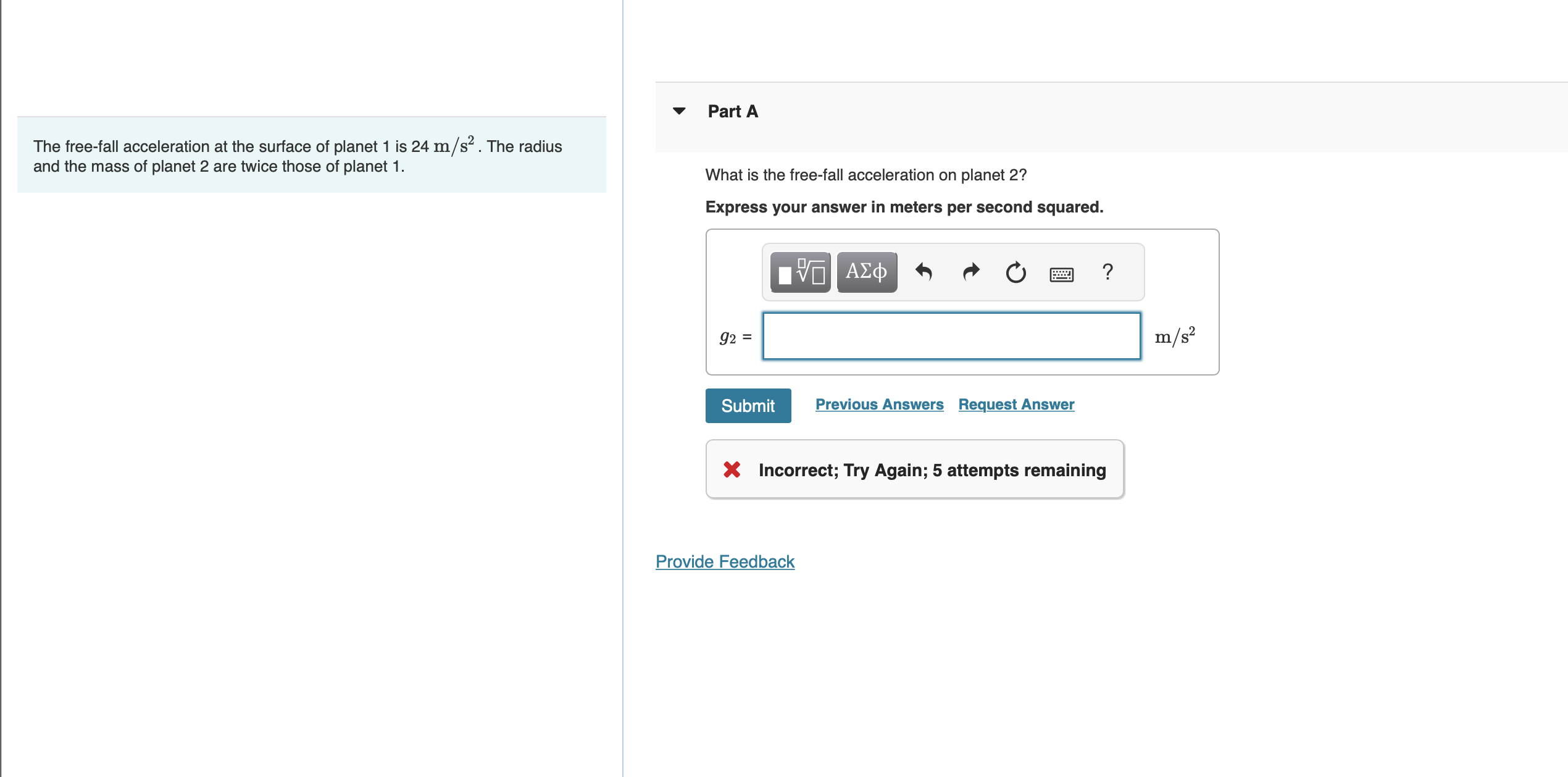This screenshot has height=777, width=1568.
Task: Click the Part A header title
Action: [733, 111]
